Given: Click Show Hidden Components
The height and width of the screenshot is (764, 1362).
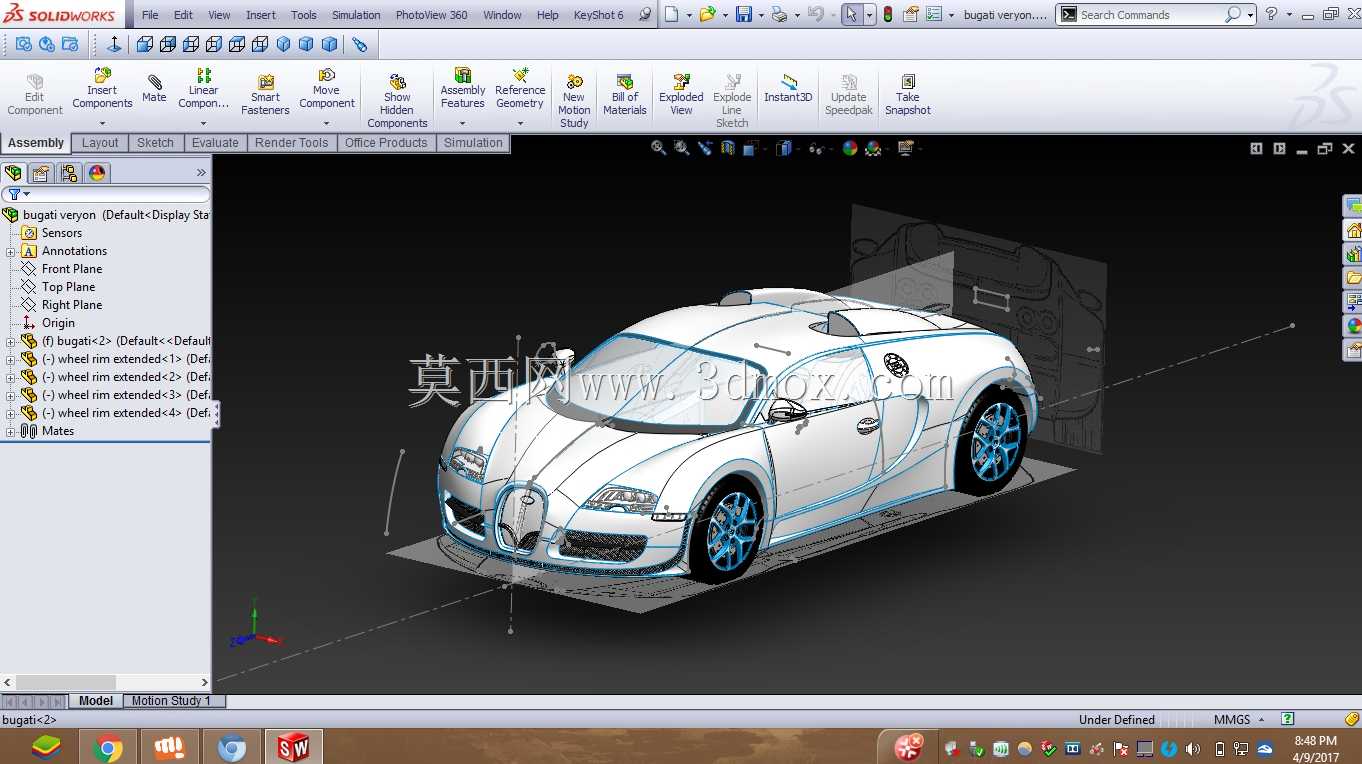Looking at the screenshot, I should click(x=397, y=101).
